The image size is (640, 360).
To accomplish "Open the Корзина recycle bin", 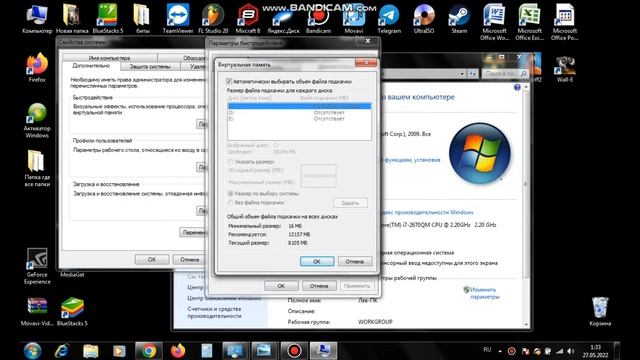I will click(x=600, y=311).
